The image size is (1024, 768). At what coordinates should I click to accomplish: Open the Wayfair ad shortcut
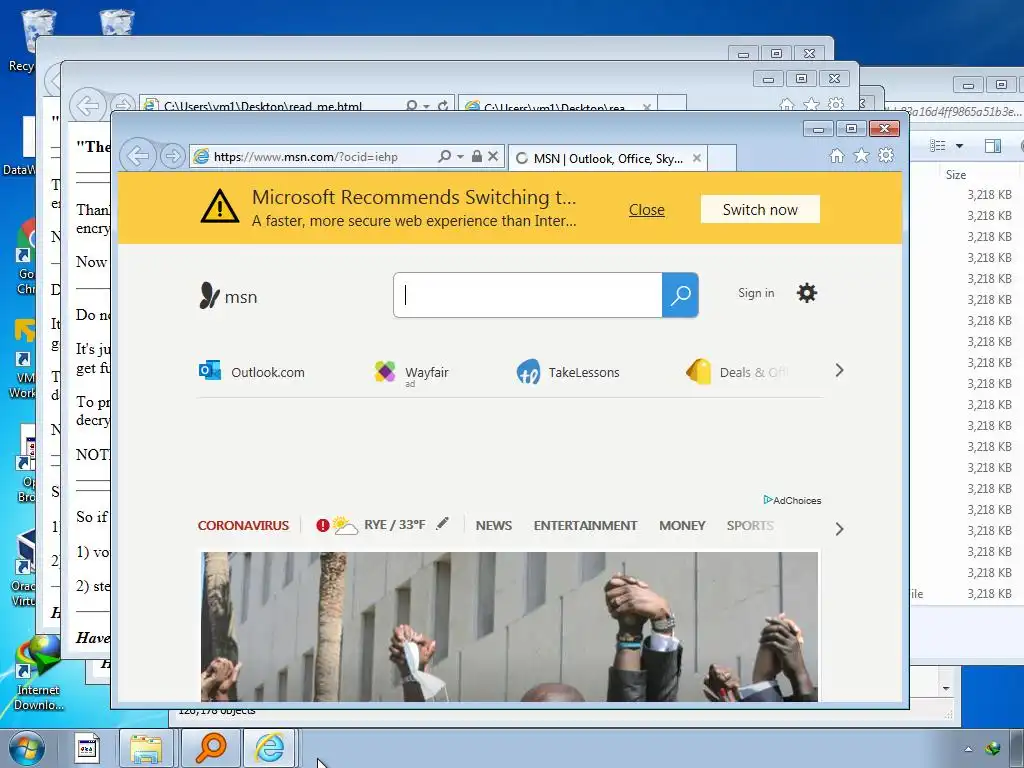(411, 372)
